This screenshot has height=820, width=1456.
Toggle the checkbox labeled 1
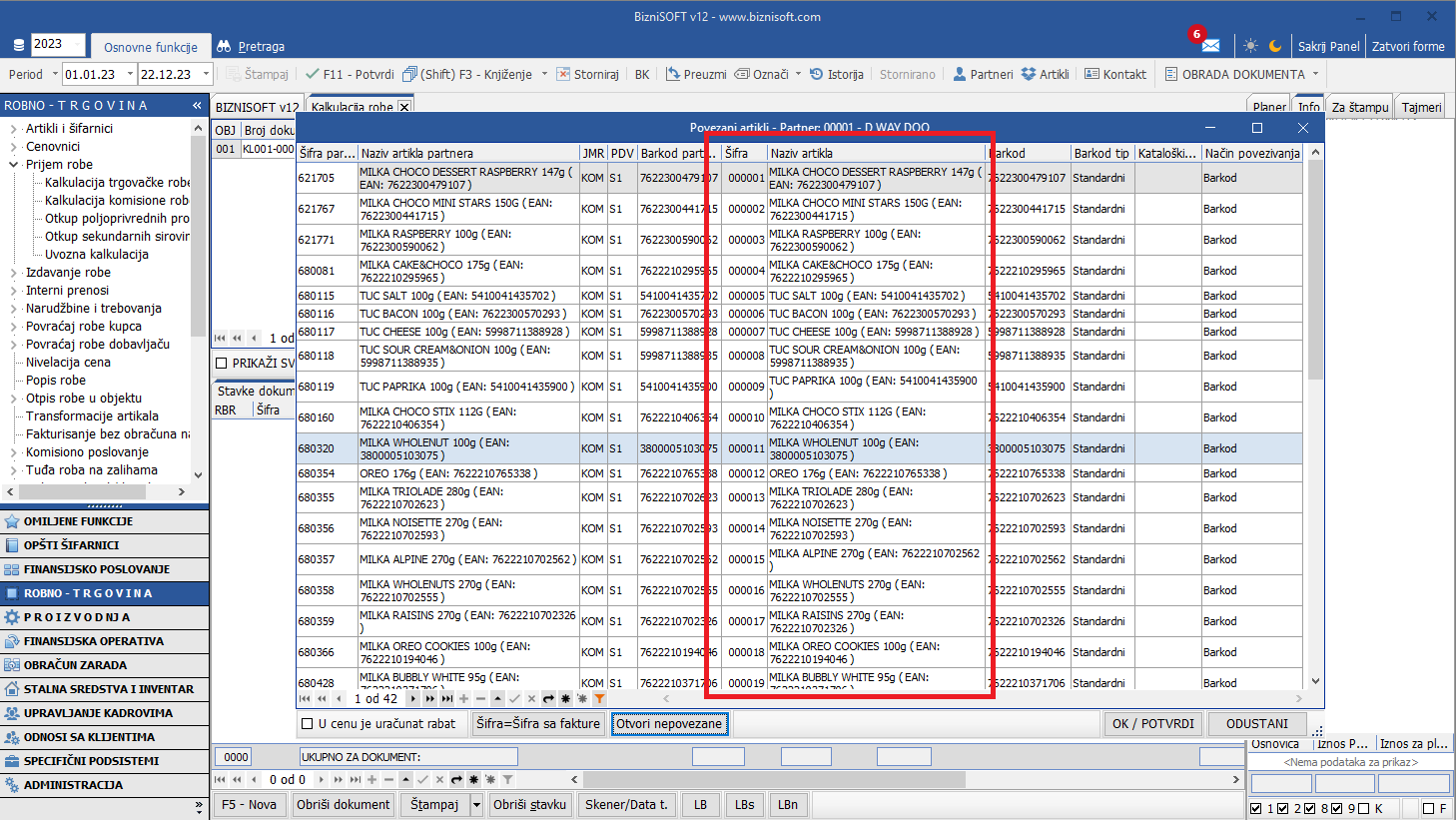1256,809
